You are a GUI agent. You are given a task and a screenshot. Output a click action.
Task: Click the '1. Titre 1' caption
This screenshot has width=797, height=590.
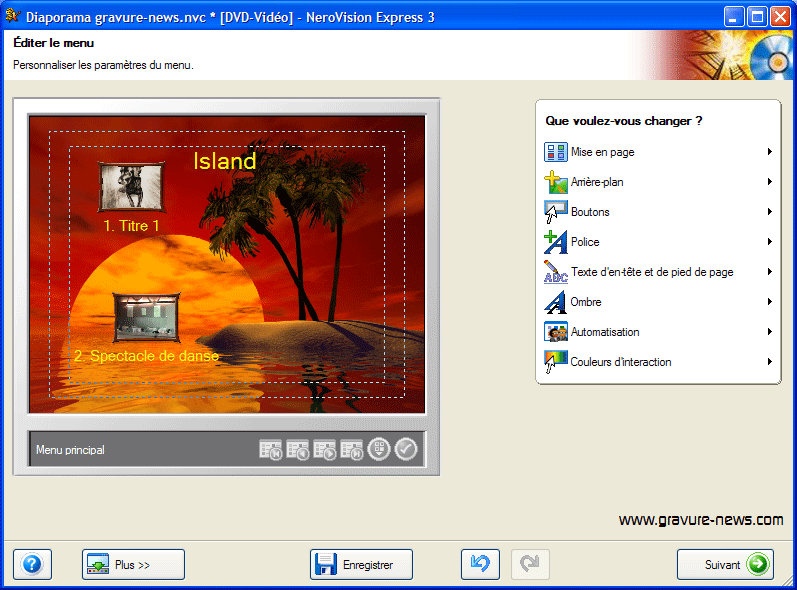[x=131, y=226]
